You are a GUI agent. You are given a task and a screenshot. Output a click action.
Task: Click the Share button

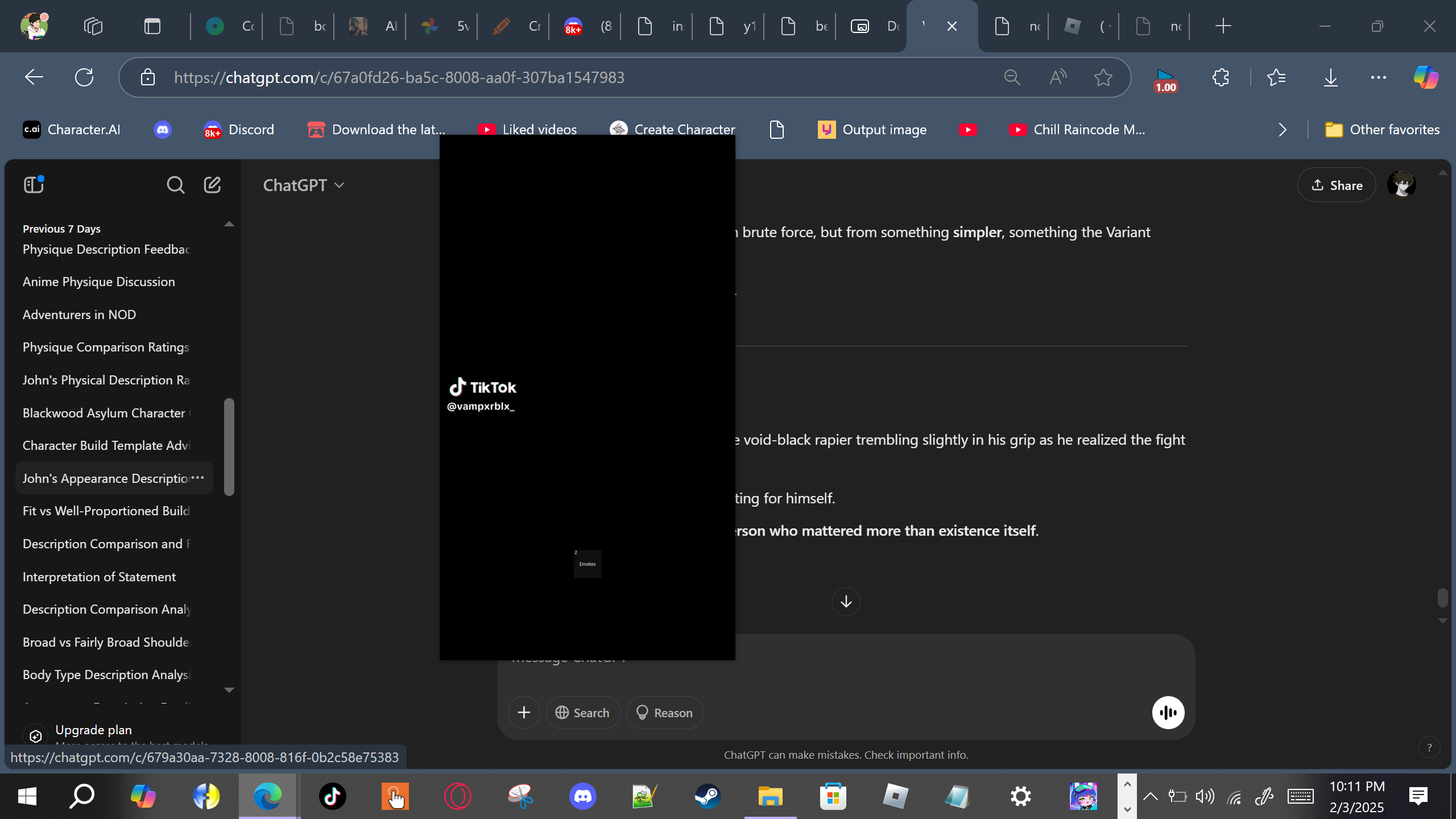[1337, 185]
